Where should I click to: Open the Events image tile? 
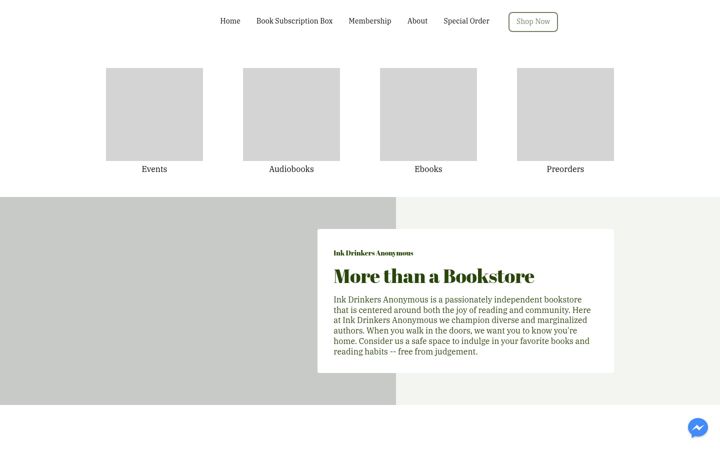(x=154, y=114)
